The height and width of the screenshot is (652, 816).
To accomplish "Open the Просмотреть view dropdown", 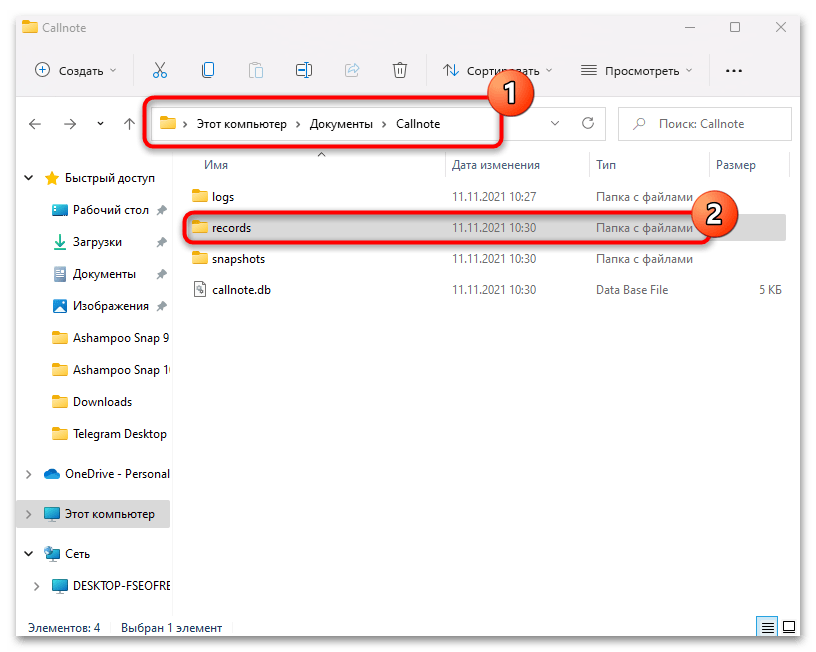I will click(636, 70).
